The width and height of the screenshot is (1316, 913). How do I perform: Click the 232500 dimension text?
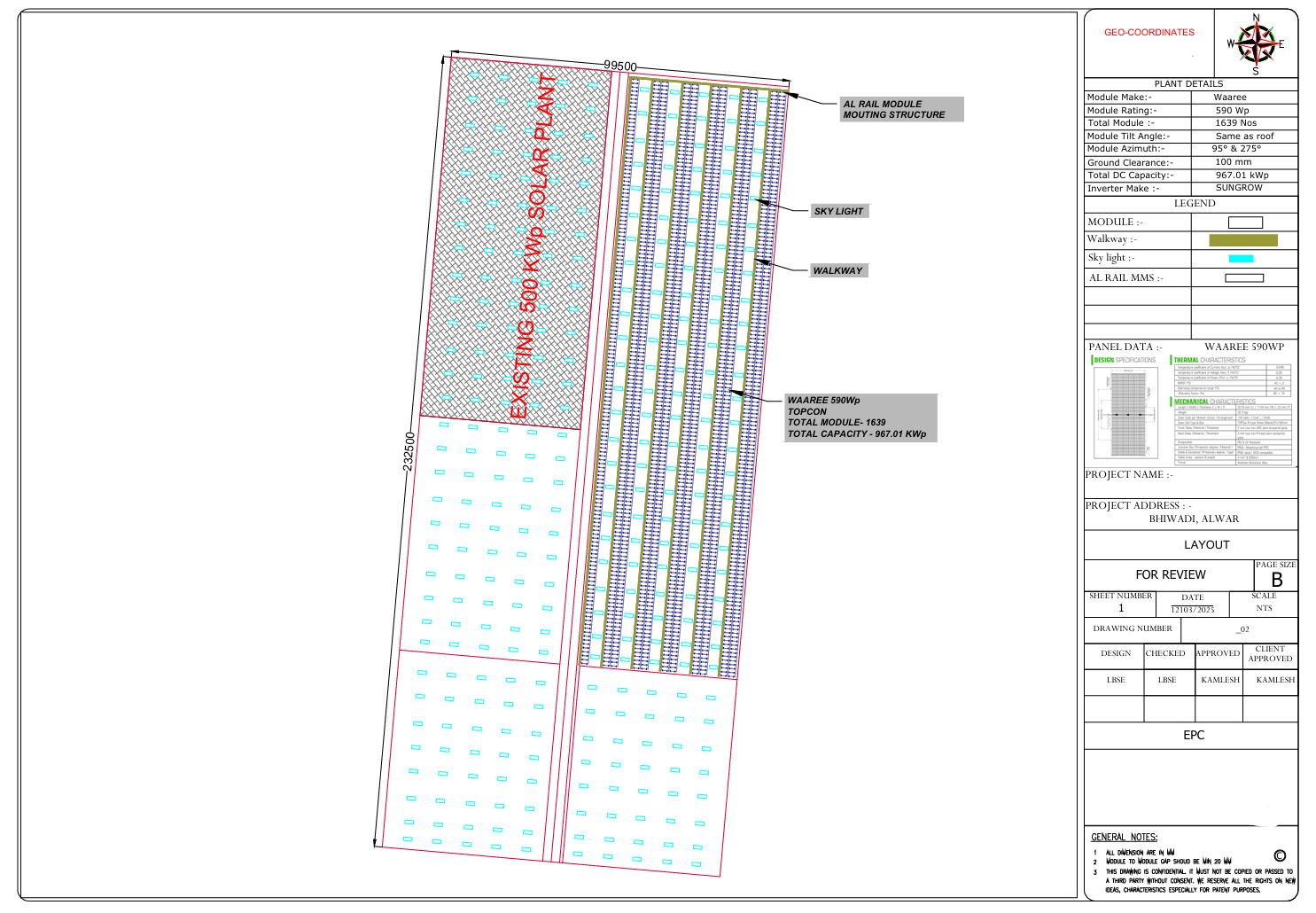click(409, 452)
